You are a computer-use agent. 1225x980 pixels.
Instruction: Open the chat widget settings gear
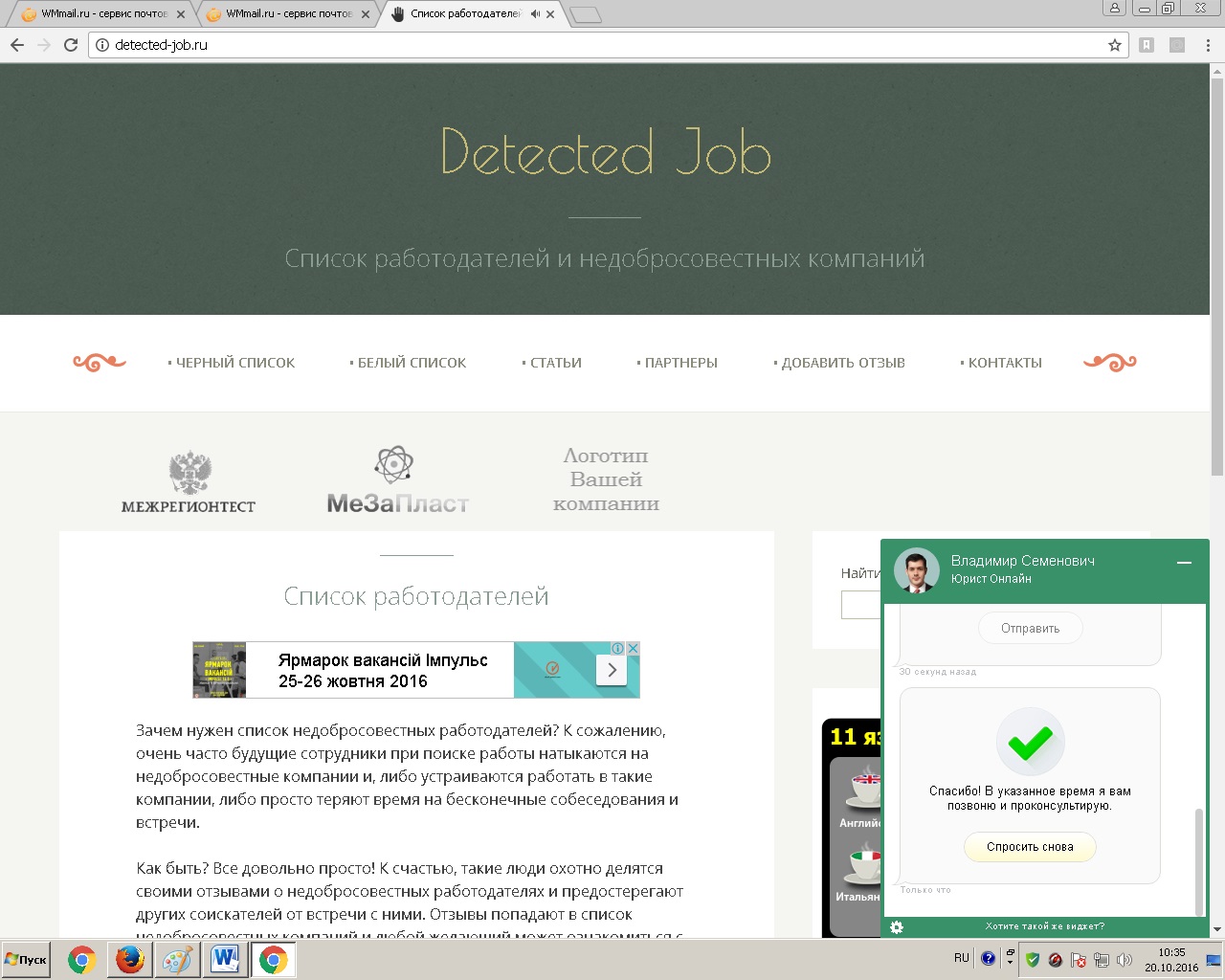click(x=897, y=927)
